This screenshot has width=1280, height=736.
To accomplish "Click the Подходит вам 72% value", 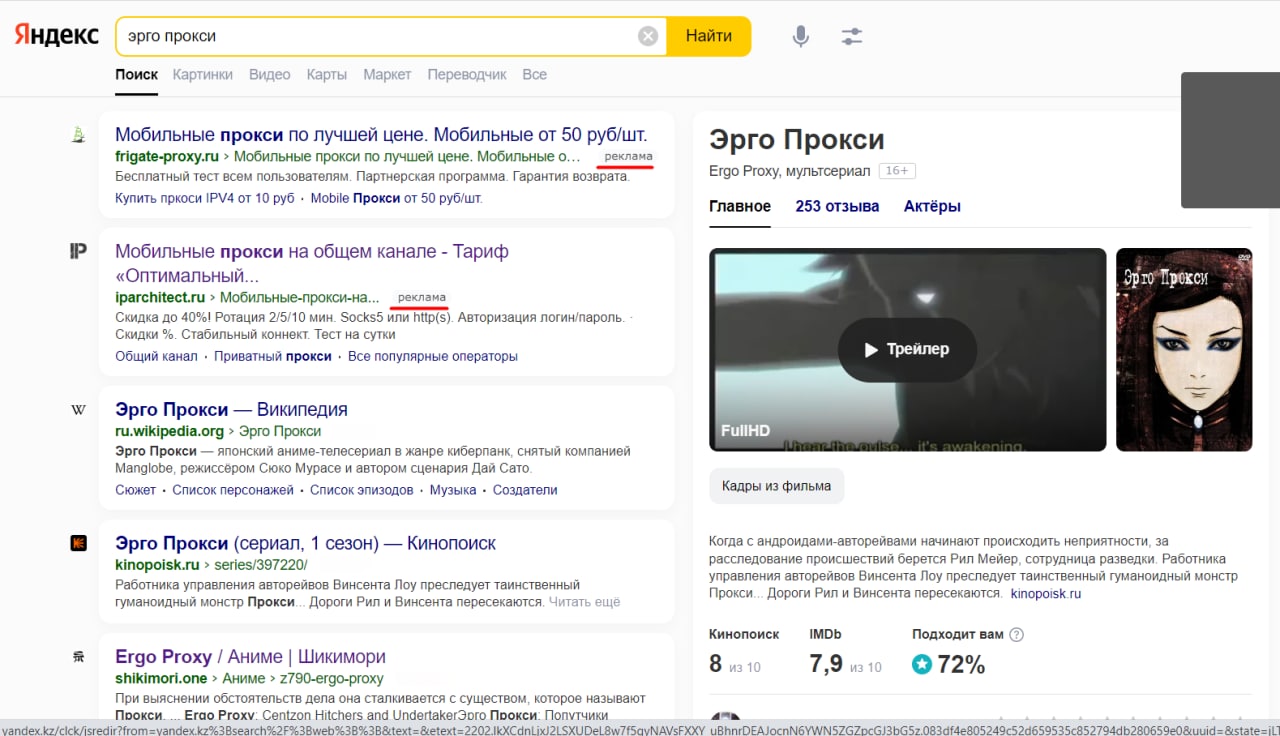I will 961,664.
